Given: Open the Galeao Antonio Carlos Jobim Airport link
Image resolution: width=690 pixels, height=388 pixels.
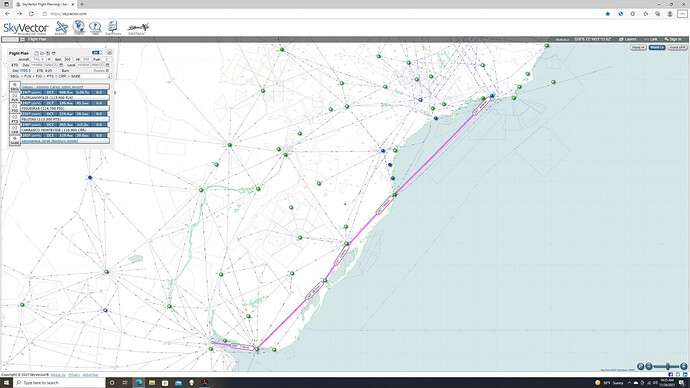Looking at the screenshot, I should point(52,87).
